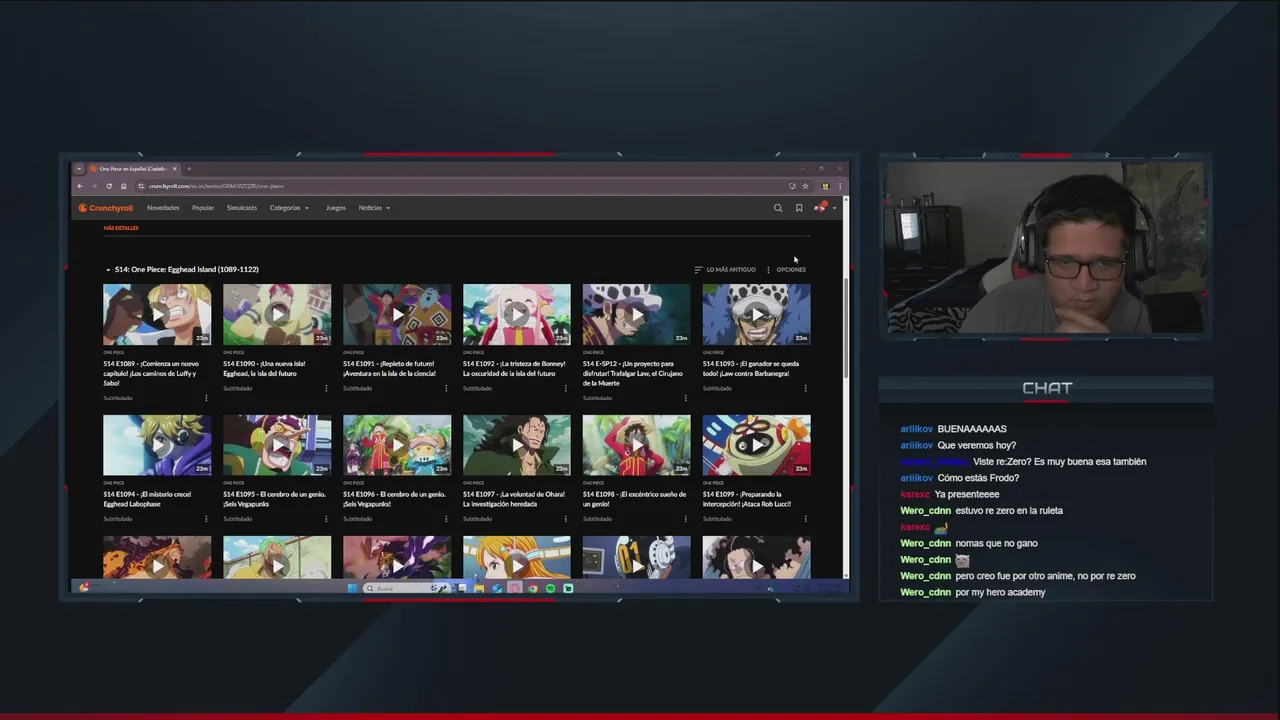Open the title link of S14 E1089
This screenshot has height=720, width=1280.
[x=153, y=373]
